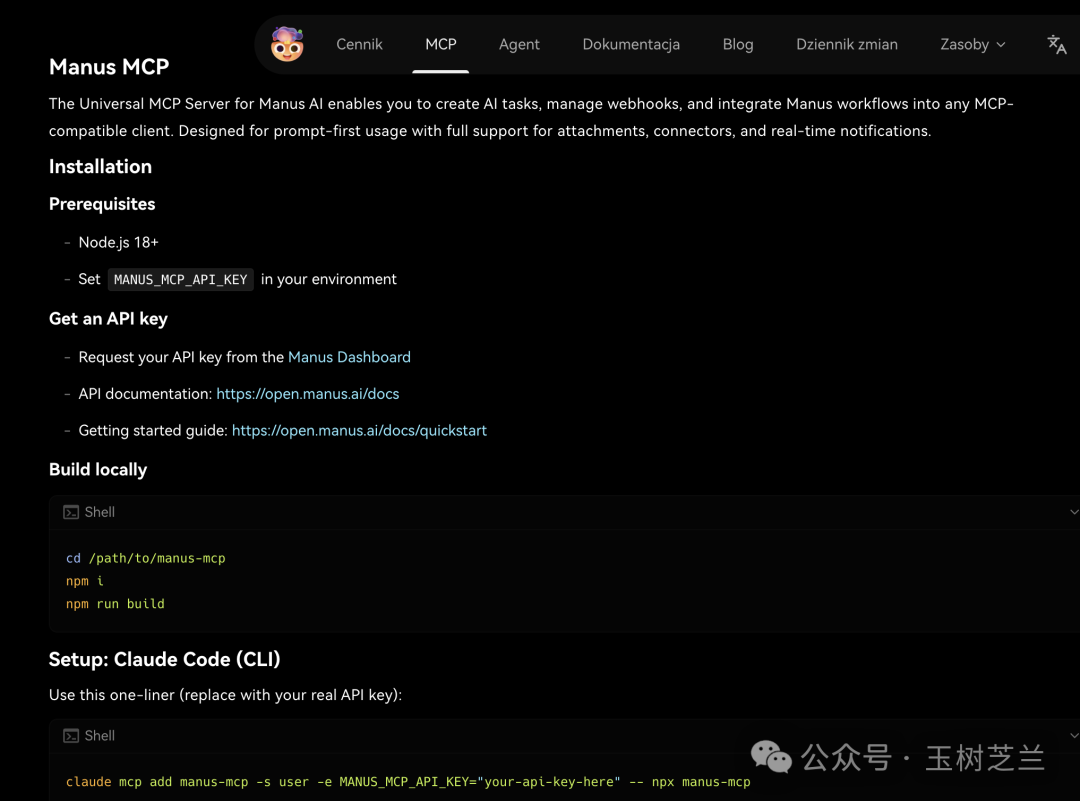Open the language translation icon
The height and width of the screenshot is (801, 1080).
[1057, 45]
